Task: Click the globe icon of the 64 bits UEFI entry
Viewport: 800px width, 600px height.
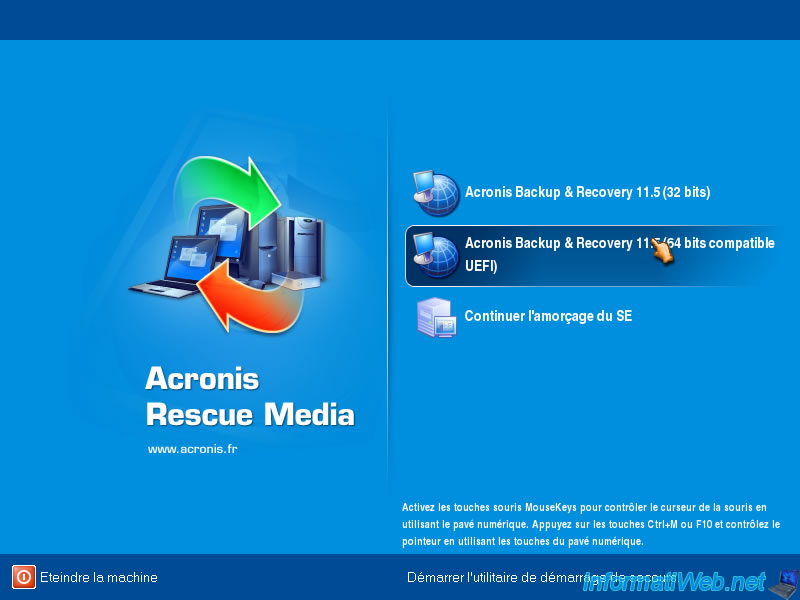Action: pyautogui.click(x=436, y=255)
